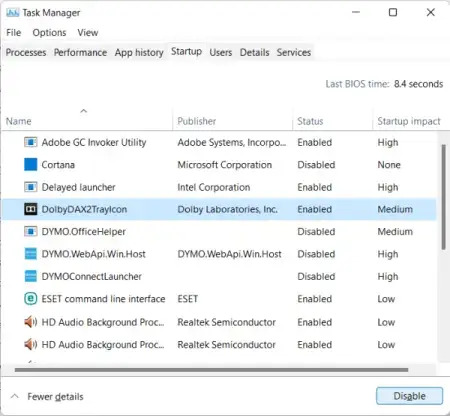Click the horizontal scrollbar thumb
Screen dimensions: 450x416
pos(211,370)
